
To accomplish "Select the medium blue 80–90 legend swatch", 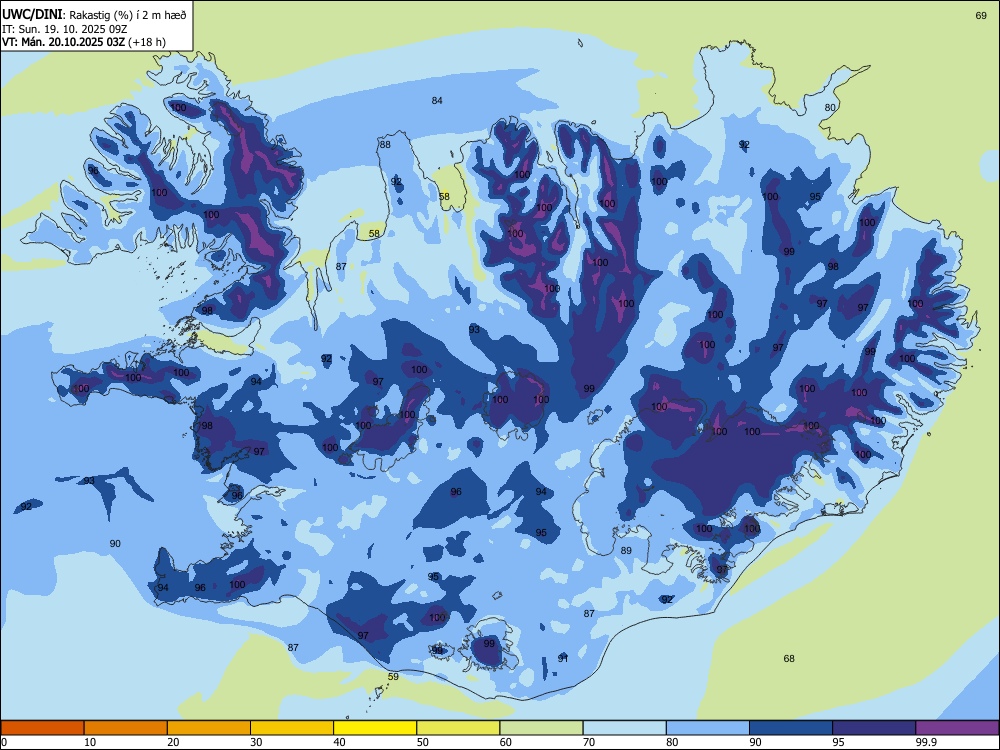I will 708,728.
